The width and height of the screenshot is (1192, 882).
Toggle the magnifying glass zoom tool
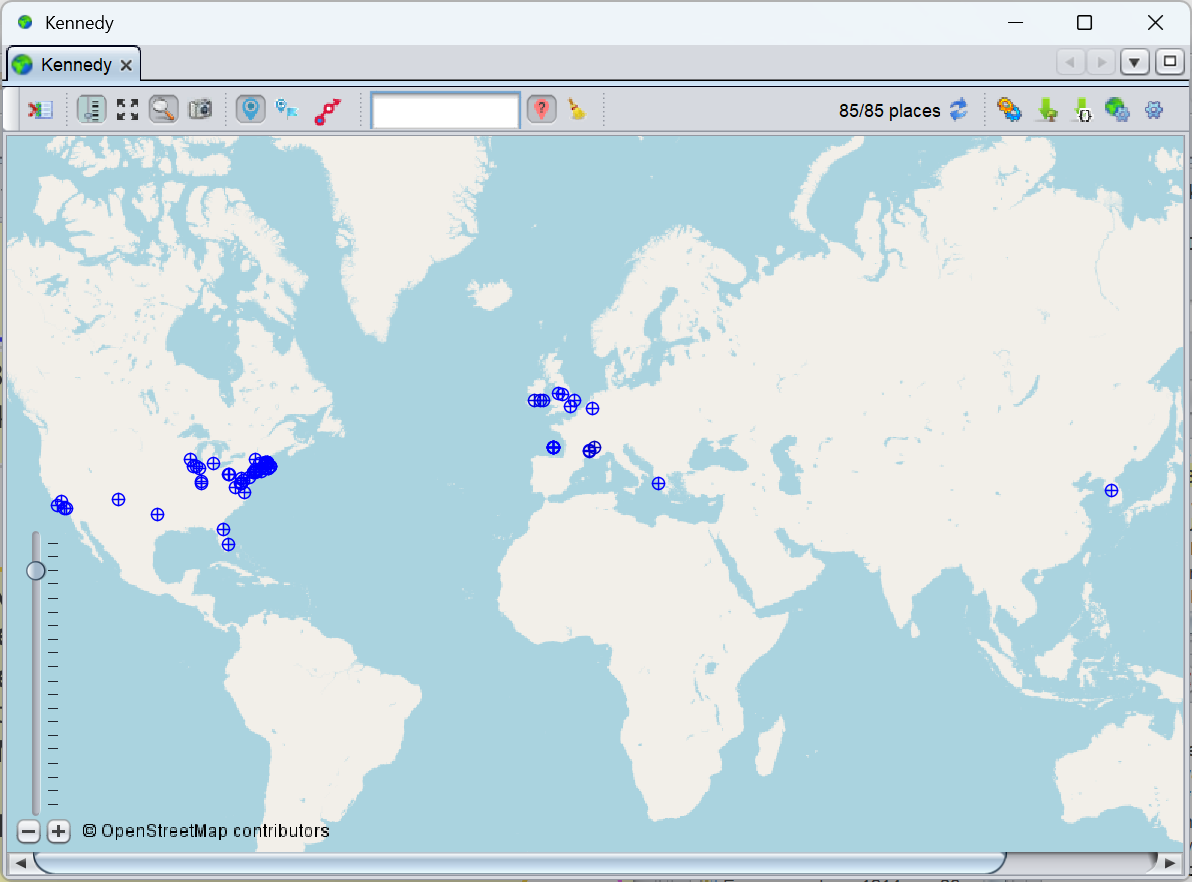coord(163,110)
